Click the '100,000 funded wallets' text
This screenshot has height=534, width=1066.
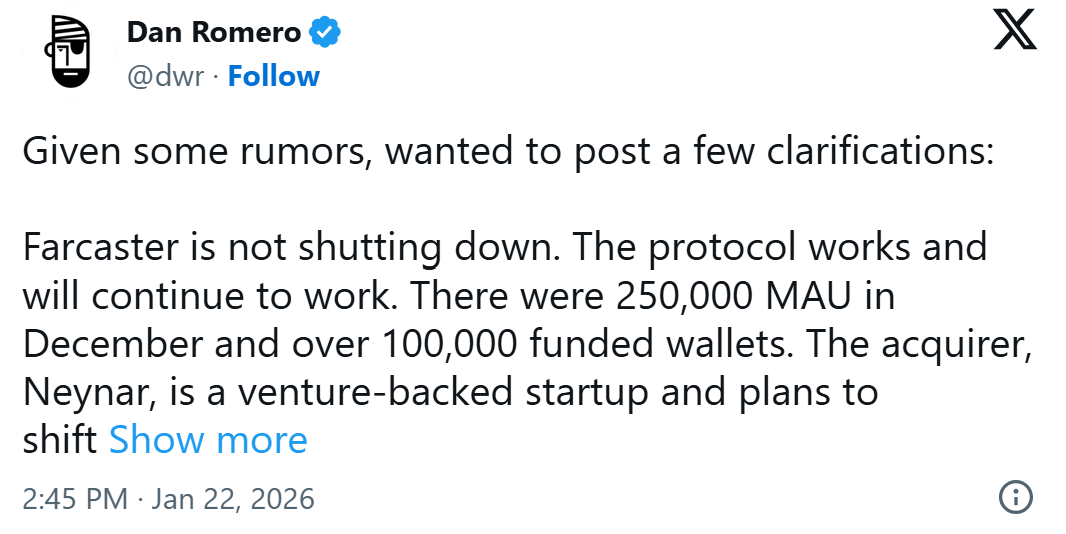(576, 343)
